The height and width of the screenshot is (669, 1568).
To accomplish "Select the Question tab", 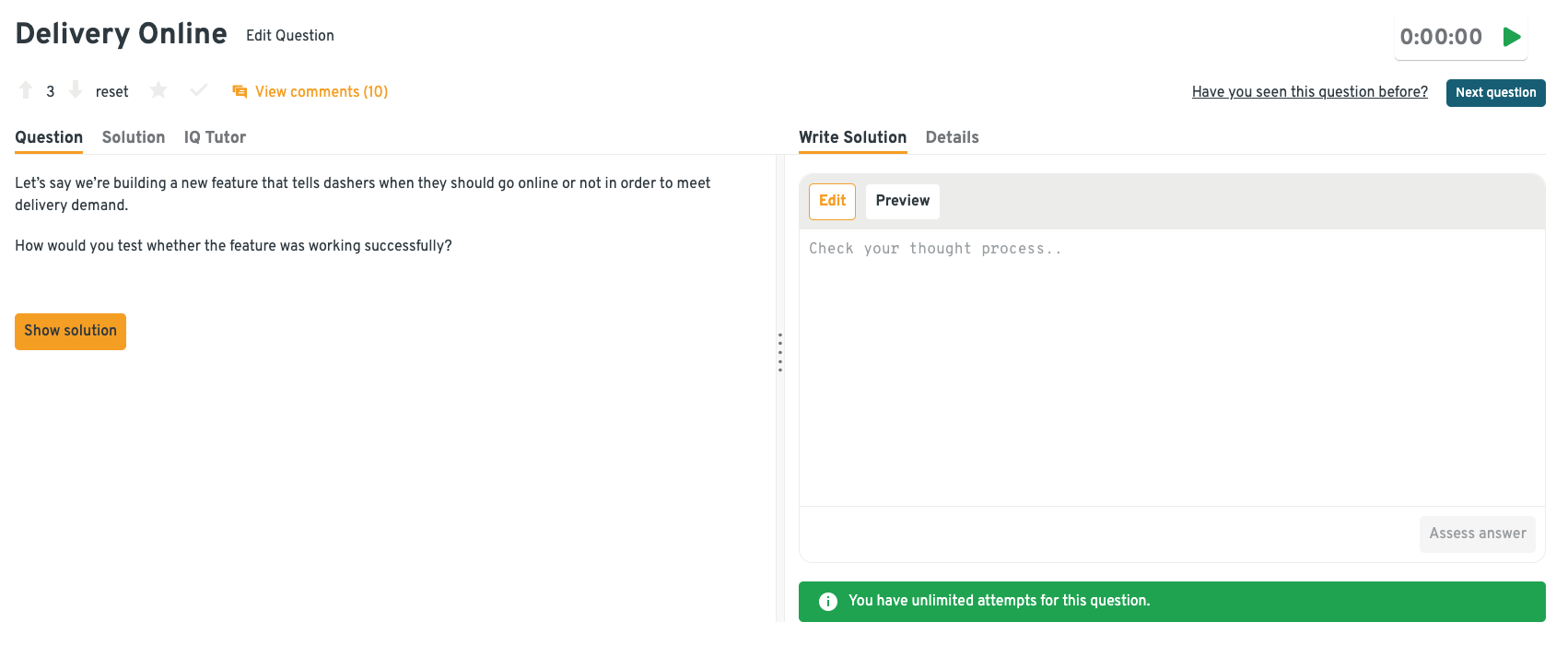I will point(49,137).
